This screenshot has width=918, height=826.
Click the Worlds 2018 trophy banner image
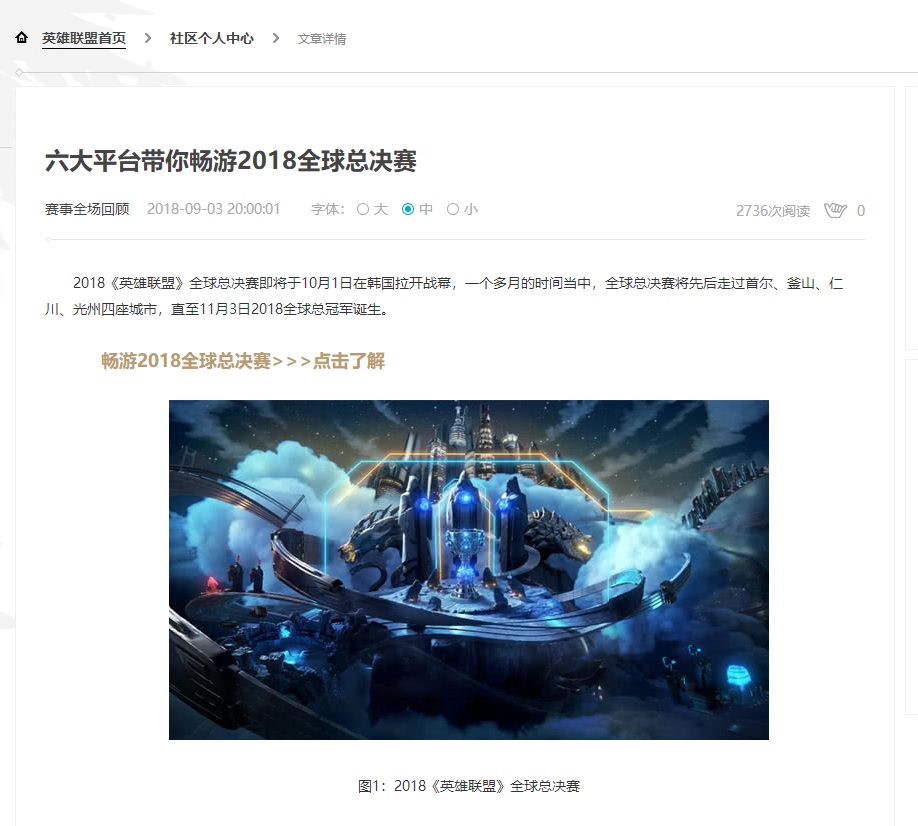click(468, 570)
